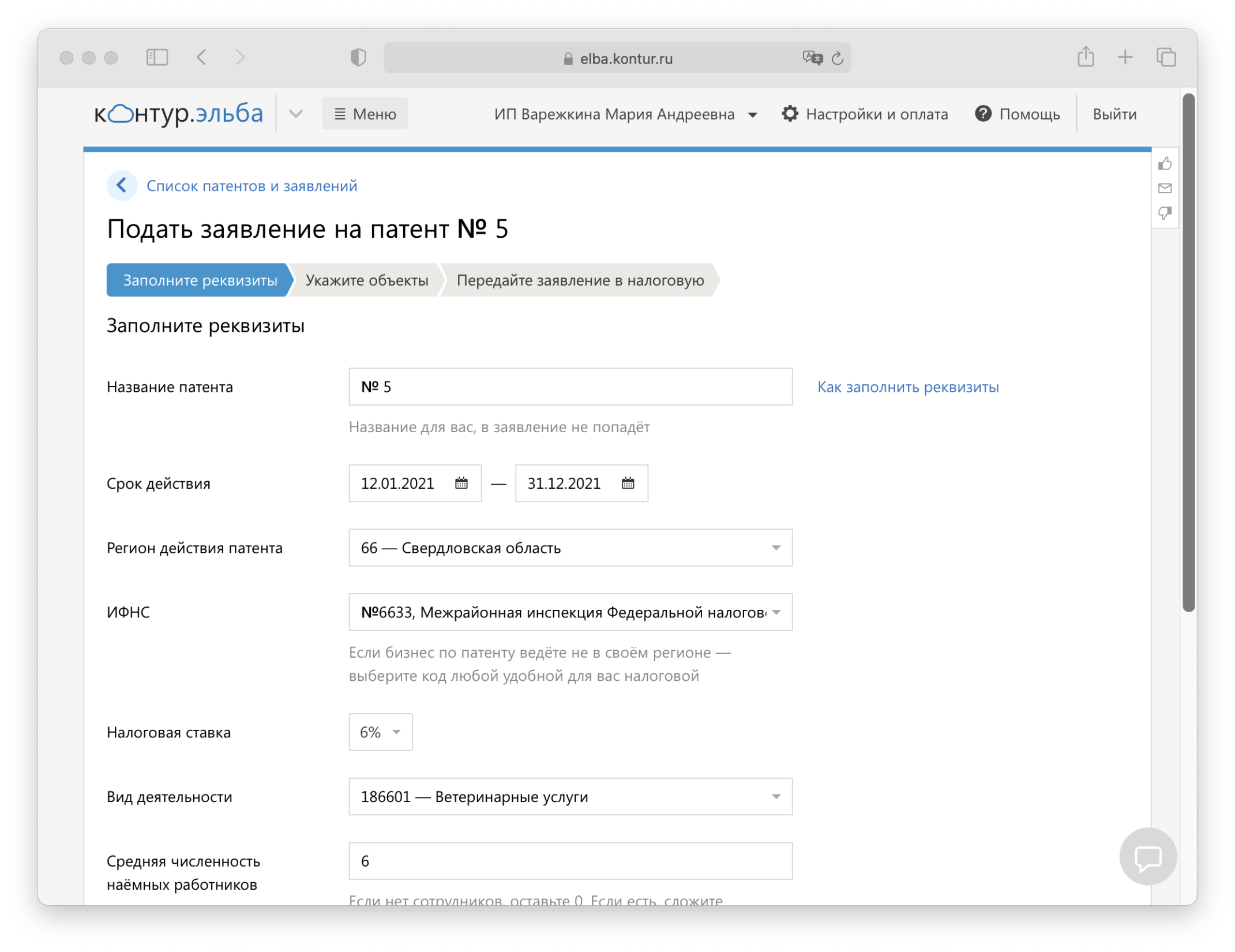The height and width of the screenshot is (952, 1235).
Task: Go back with Safari back arrow
Action: [201, 57]
